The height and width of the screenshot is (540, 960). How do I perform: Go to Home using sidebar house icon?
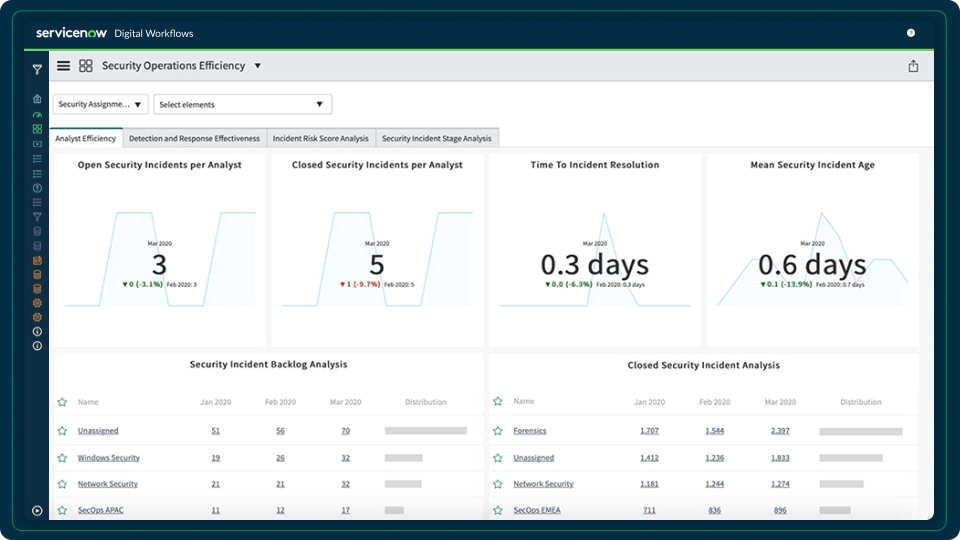coord(37,99)
